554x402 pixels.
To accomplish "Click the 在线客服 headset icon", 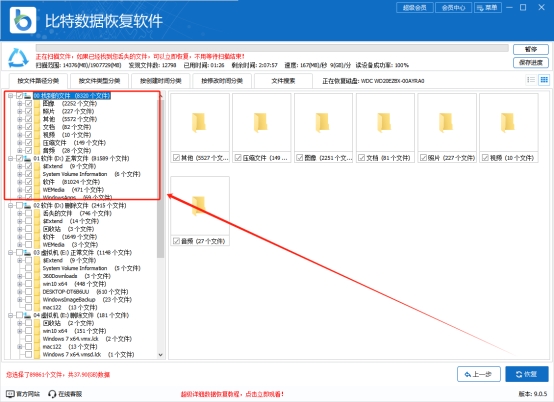I will [x=52, y=394].
